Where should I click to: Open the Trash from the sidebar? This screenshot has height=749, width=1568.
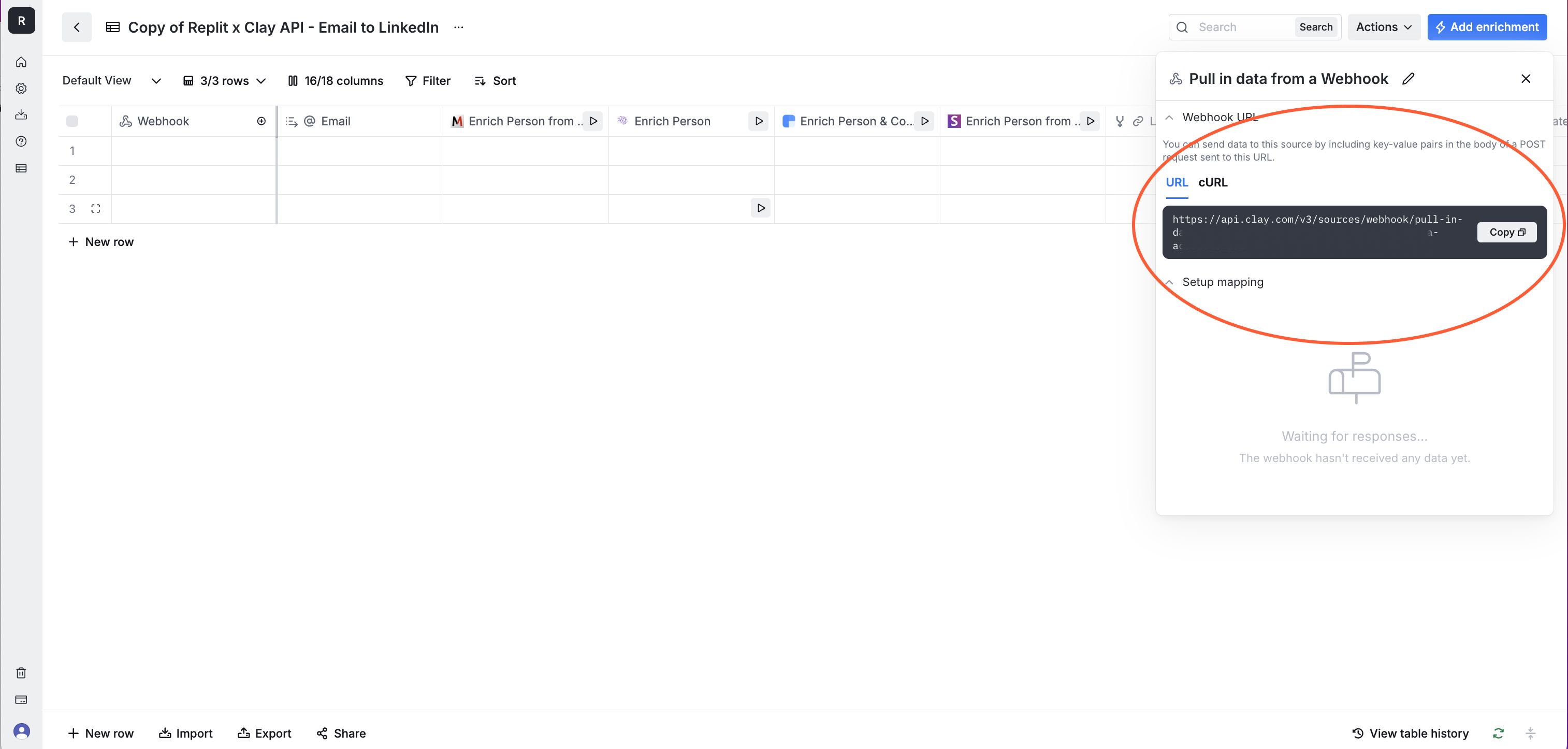pos(21,672)
